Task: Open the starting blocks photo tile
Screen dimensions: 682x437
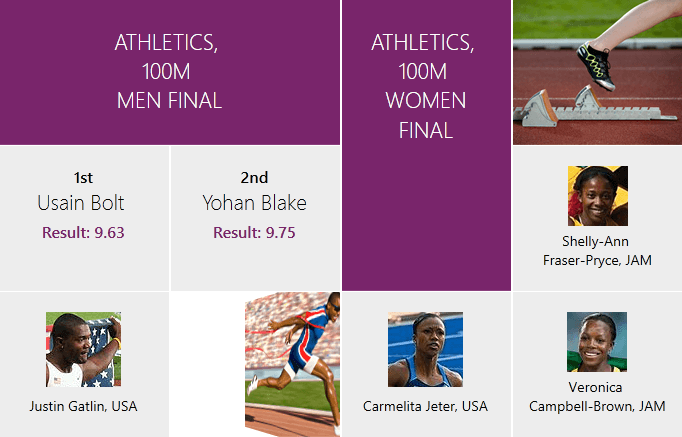Action: (x=598, y=72)
